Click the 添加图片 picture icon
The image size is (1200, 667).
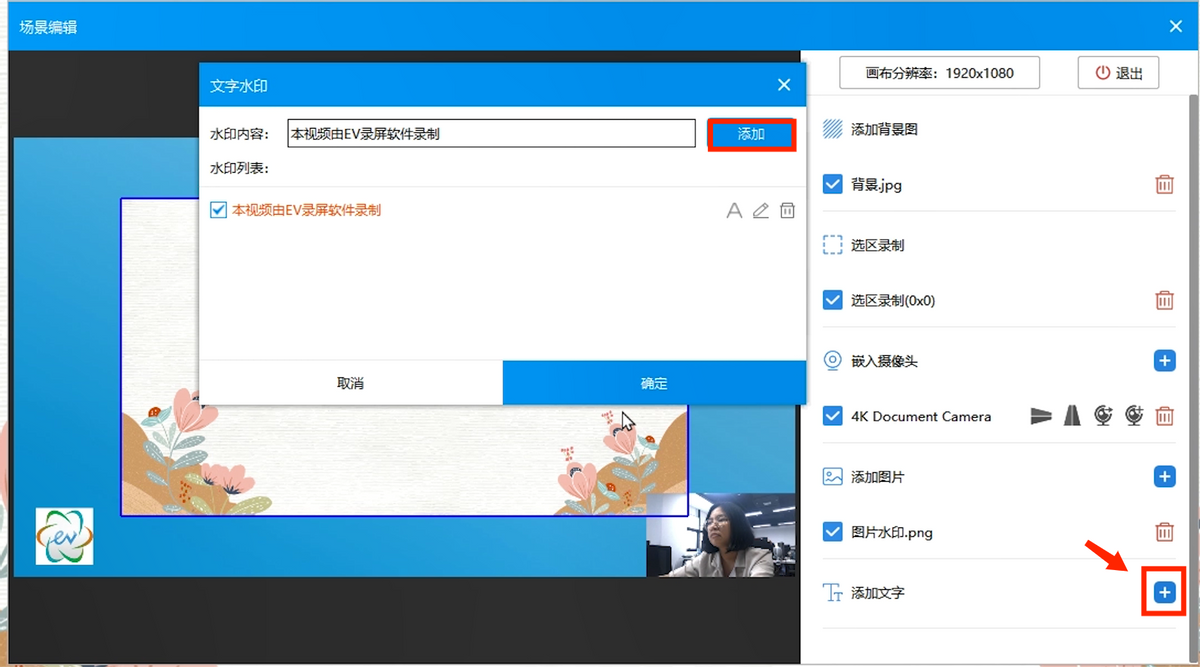[832, 477]
